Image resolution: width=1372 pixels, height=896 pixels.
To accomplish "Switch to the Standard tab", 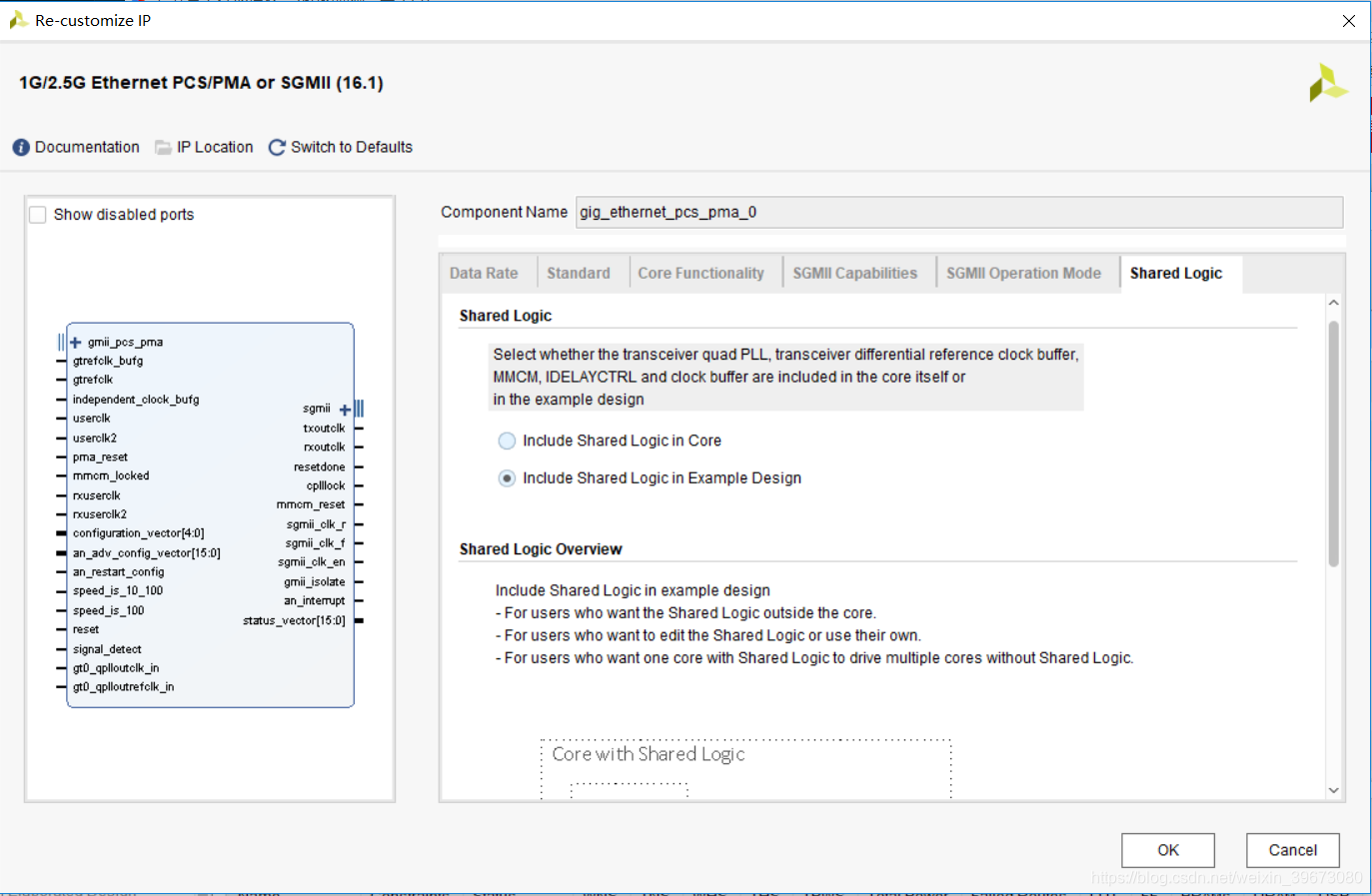I will 579,273.
